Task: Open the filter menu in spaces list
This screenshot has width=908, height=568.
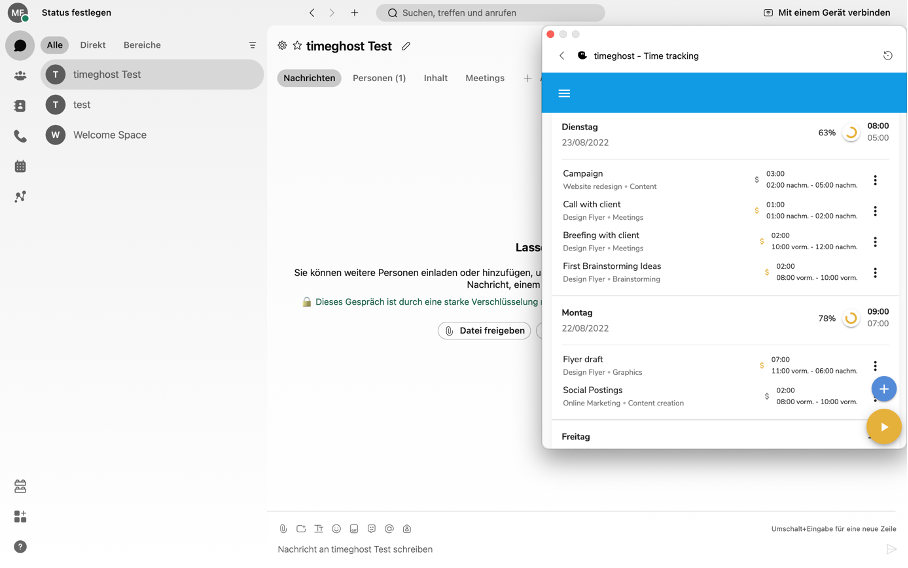Action: coord(252,45)
